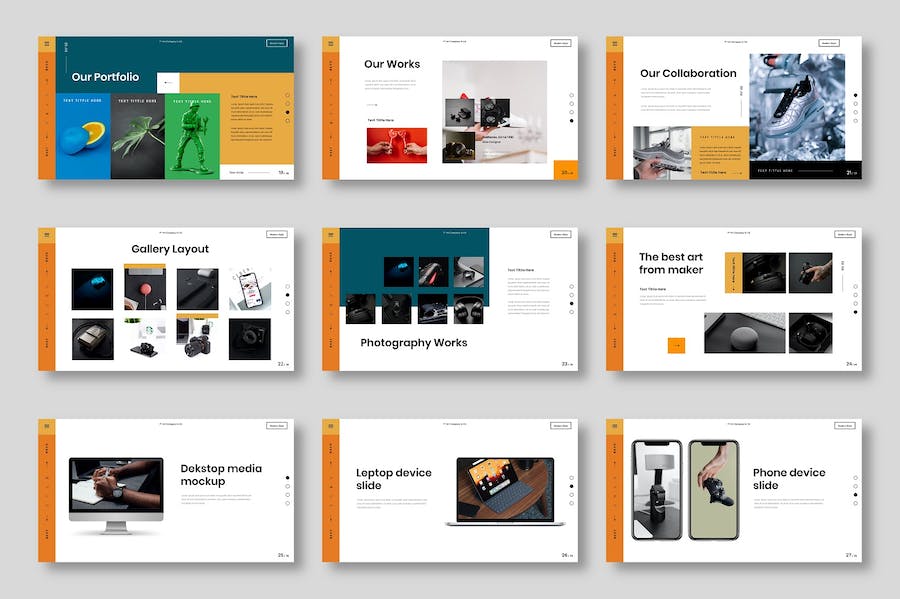Click the iMac mockup on Dekstop slide
The height and width of the screenshot is (599, 900).
point(116,494)
